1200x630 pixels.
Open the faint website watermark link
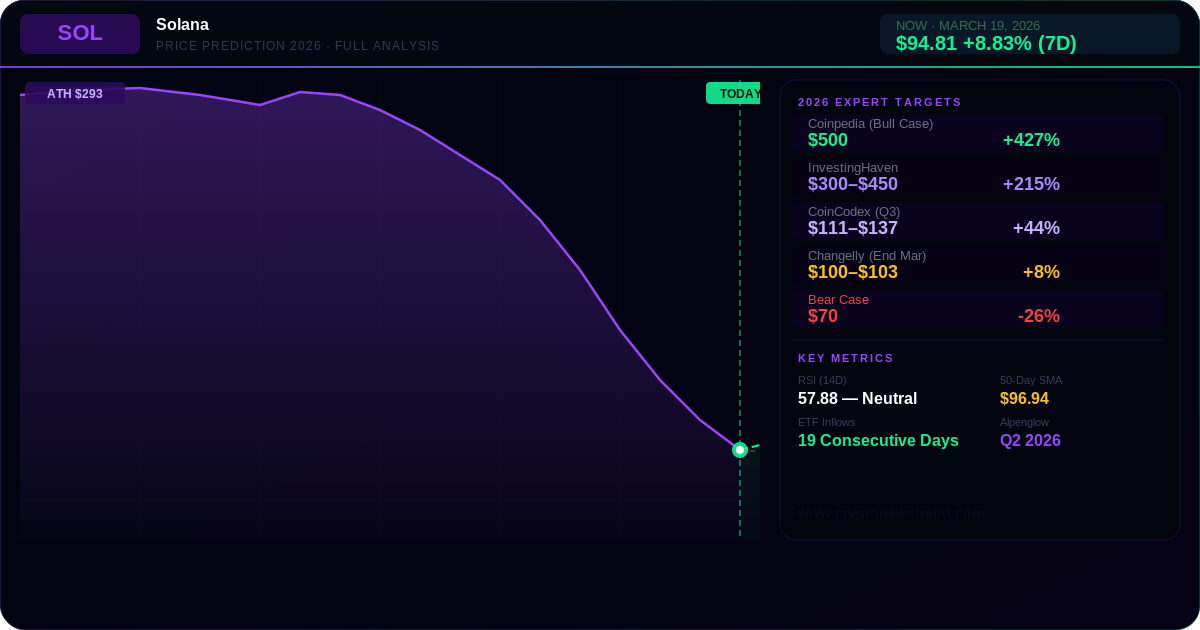coord(891,513)
